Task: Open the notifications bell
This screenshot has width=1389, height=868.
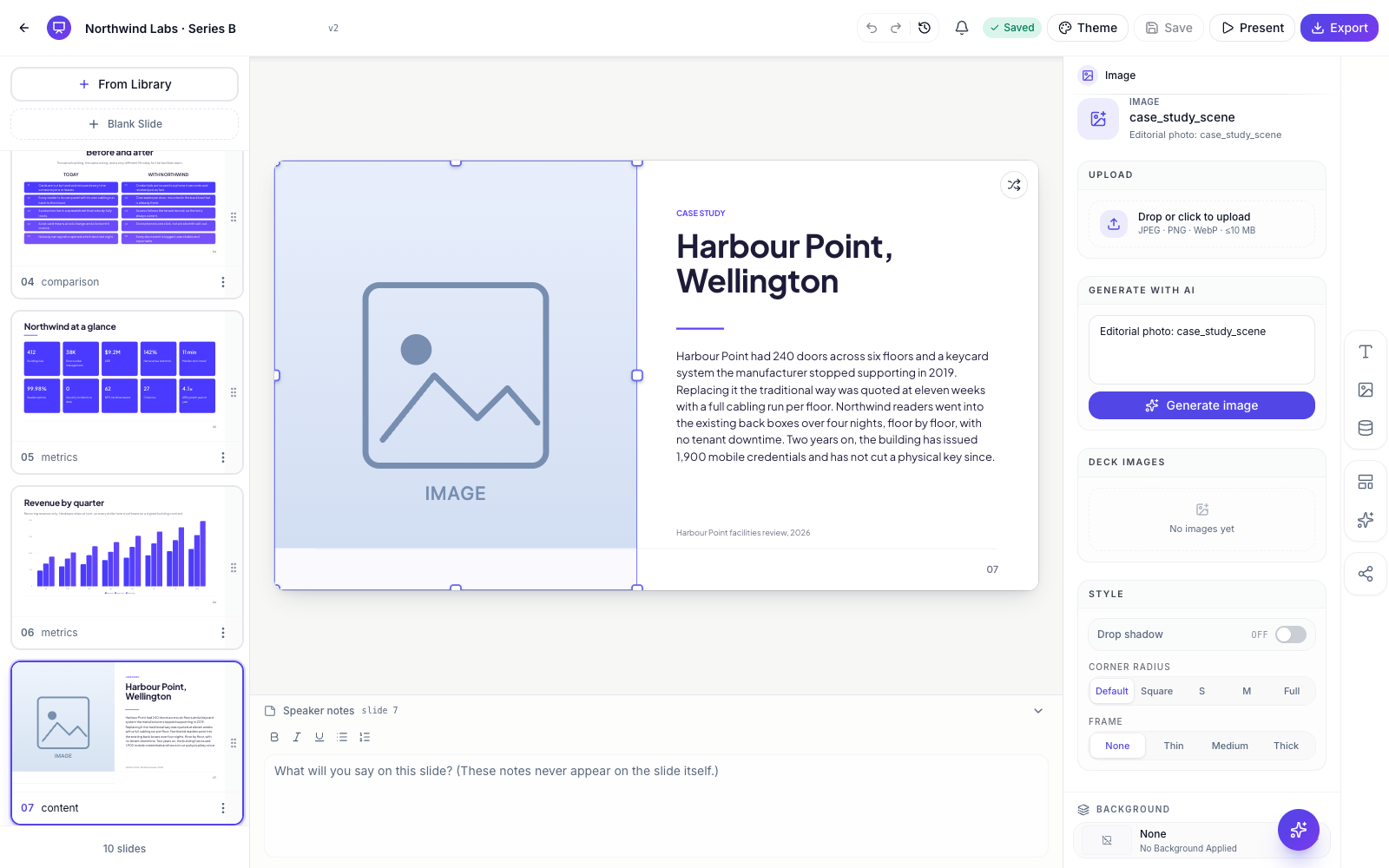Action: coord(962,28)
